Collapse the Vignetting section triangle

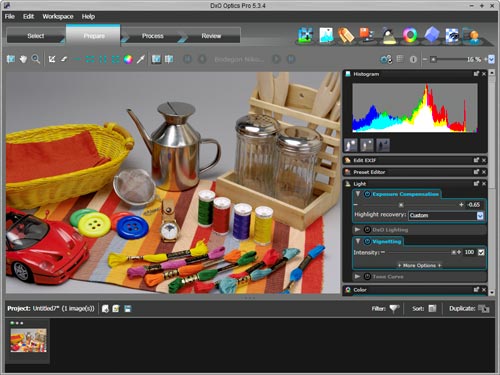pyautogui.click(x=358, y=241)
